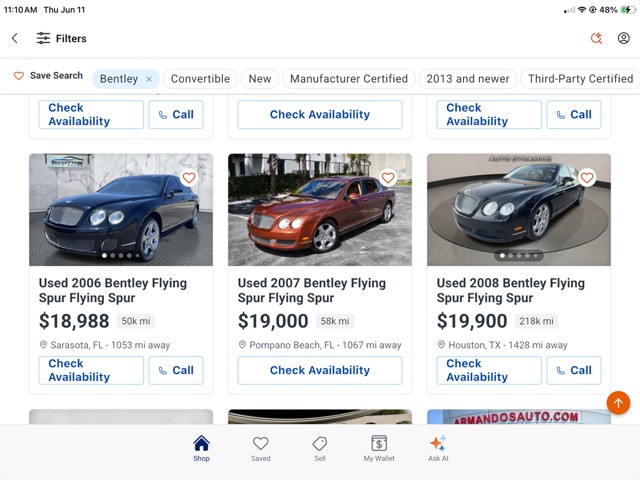Screen dimensions: 640x480
Task: Tap the 58k mi mileage badge
Action: [335, 321]
